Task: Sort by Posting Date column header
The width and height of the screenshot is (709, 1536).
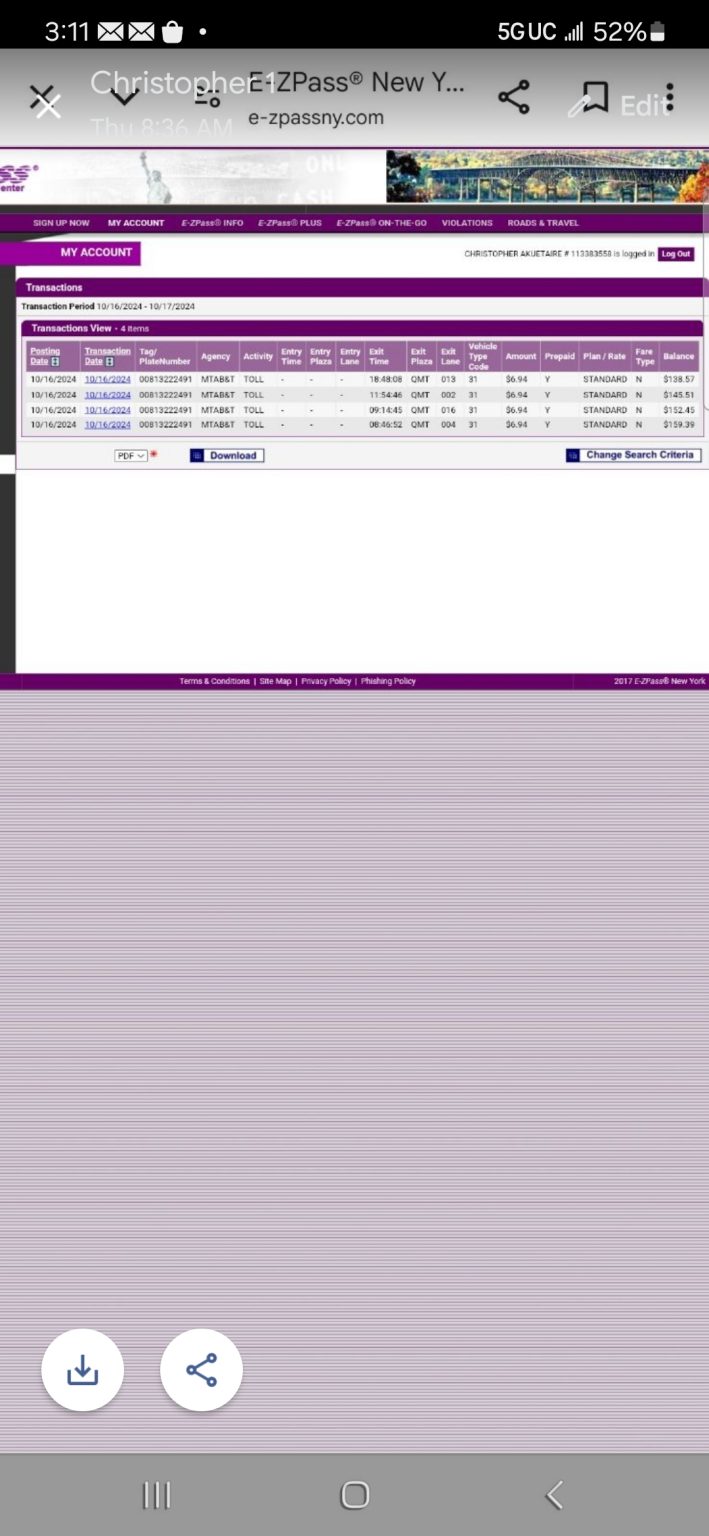Action: pos(45,356)
